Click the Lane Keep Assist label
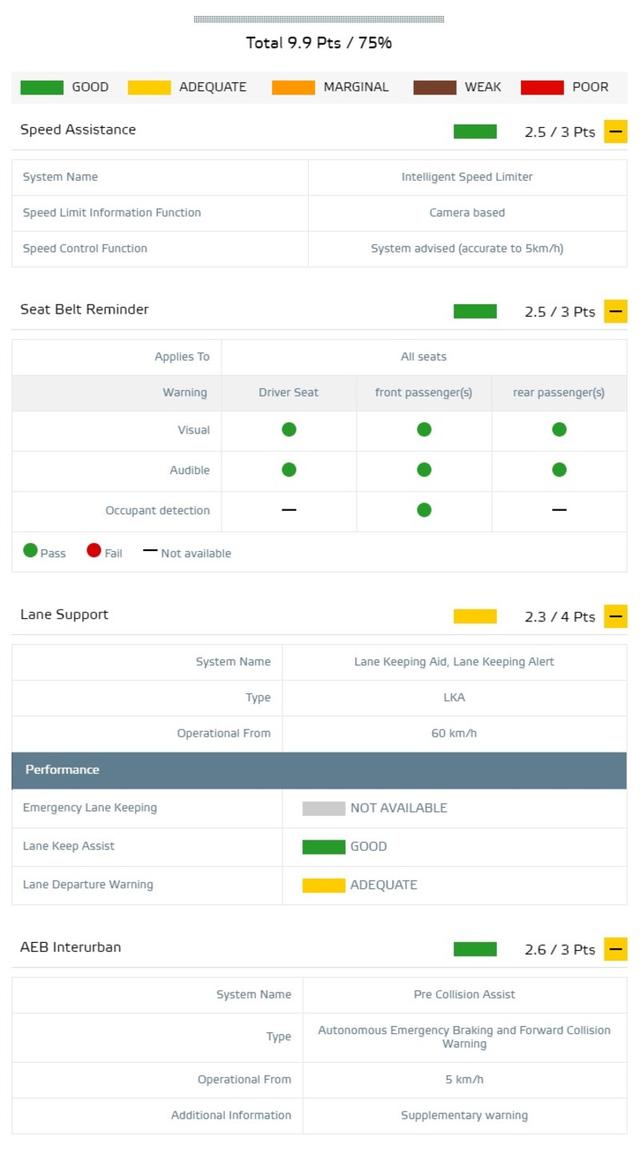Image resolution: width=640 pixels, height=1154 pixels. (68, 846)
